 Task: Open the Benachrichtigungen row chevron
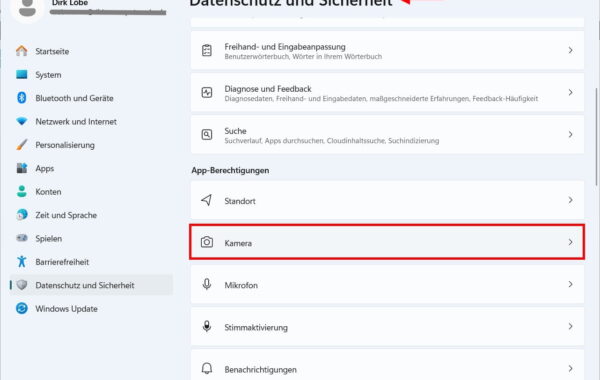[x=571, y=368]
